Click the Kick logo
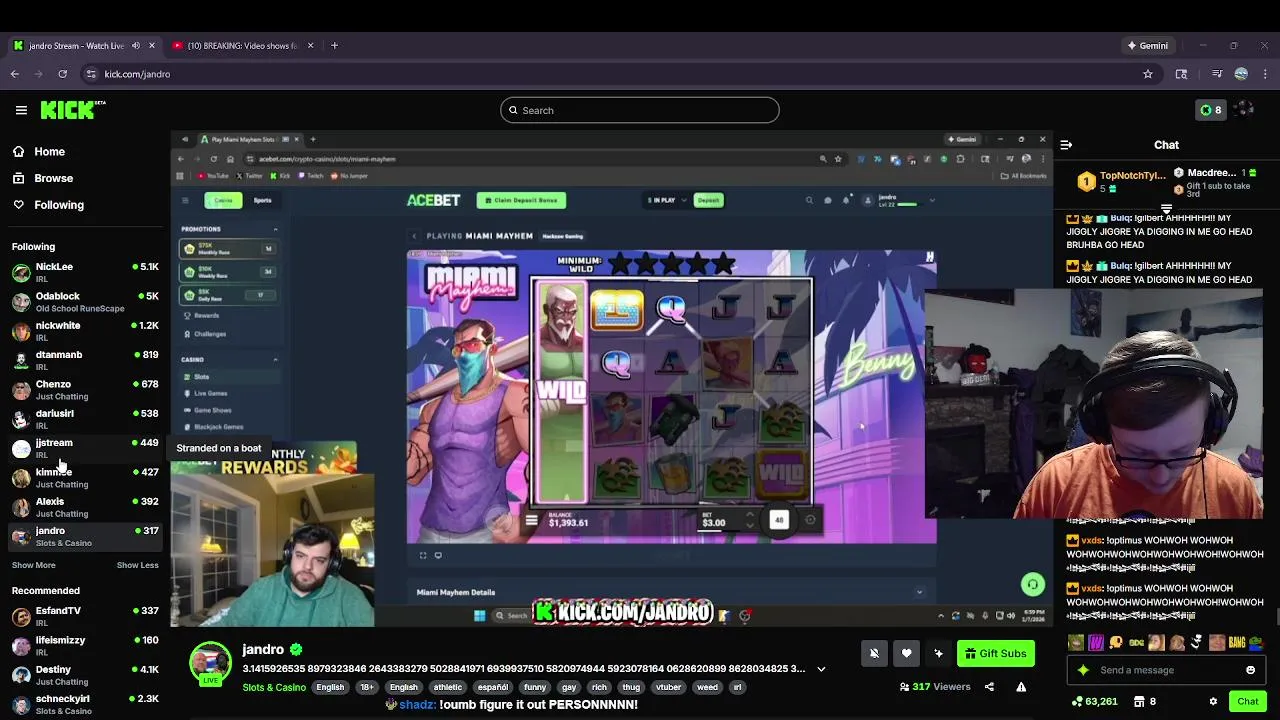1280x720 pixels. (72, 110)
